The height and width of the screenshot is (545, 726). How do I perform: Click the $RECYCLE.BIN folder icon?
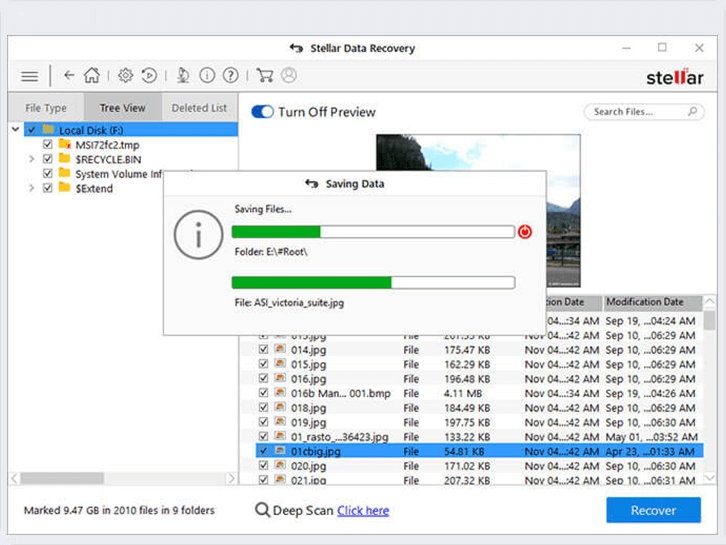[65, 159]
